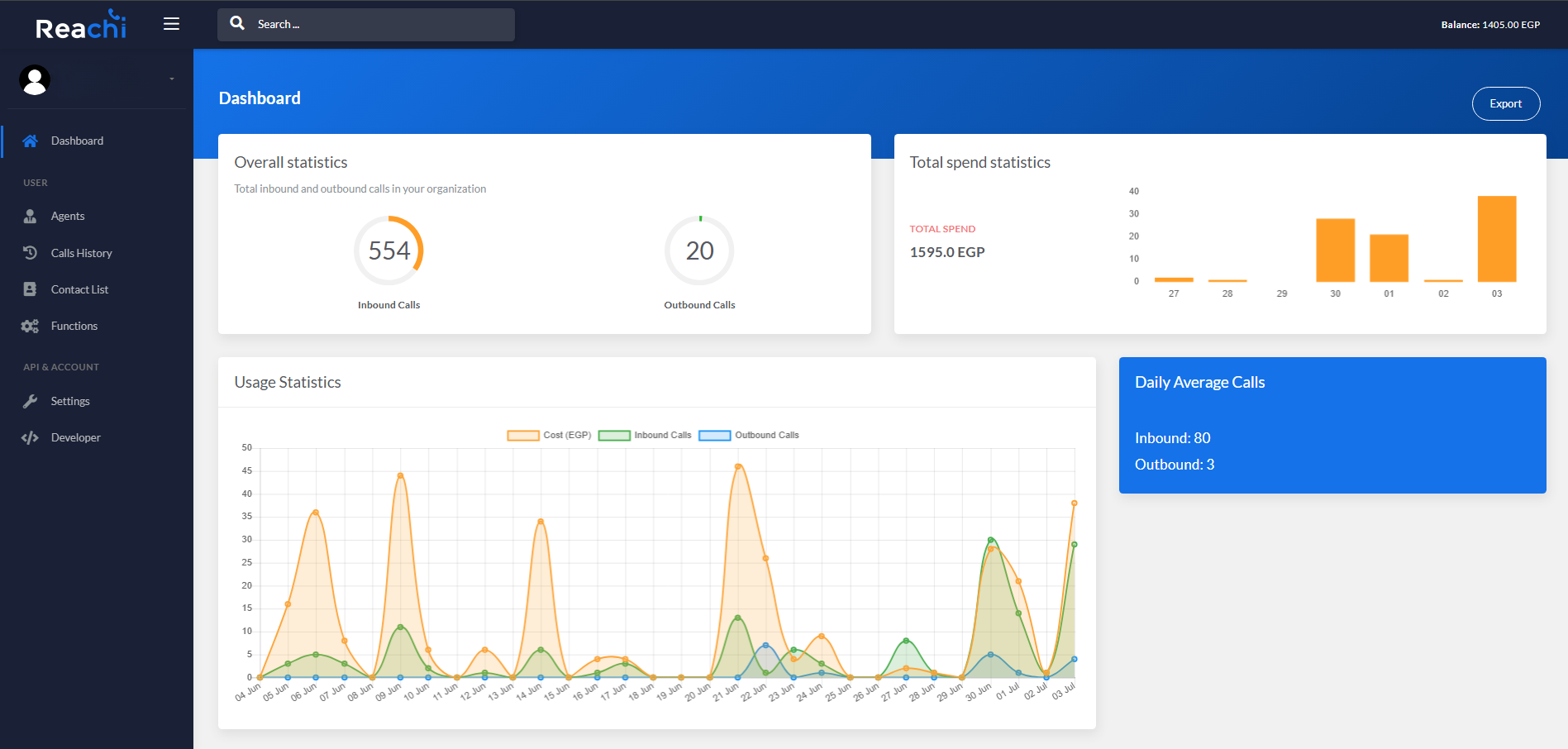1568x749 pixels.
Task: Click the Dashboard home icon
Action: point(30,141)
